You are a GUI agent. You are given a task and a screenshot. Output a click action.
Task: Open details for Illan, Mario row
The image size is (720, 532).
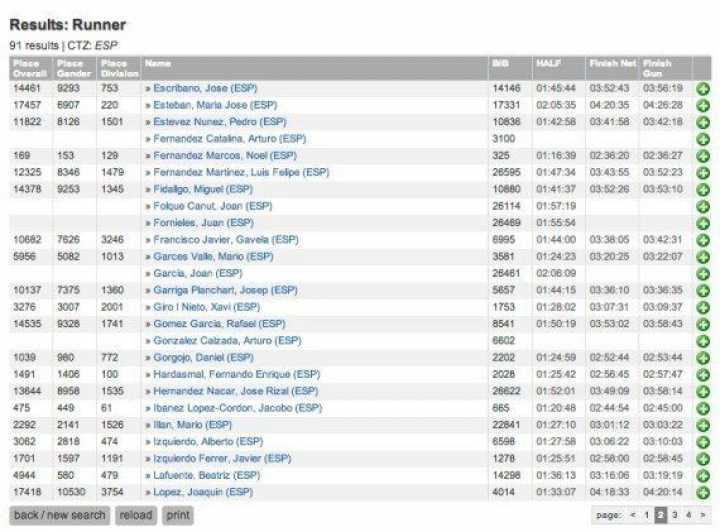[702, 426]
